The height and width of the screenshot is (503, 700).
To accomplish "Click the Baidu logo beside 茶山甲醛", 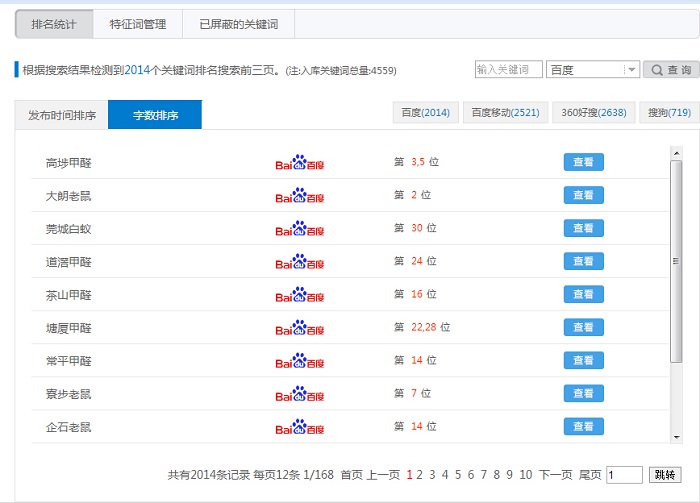I will click(300, 294).
